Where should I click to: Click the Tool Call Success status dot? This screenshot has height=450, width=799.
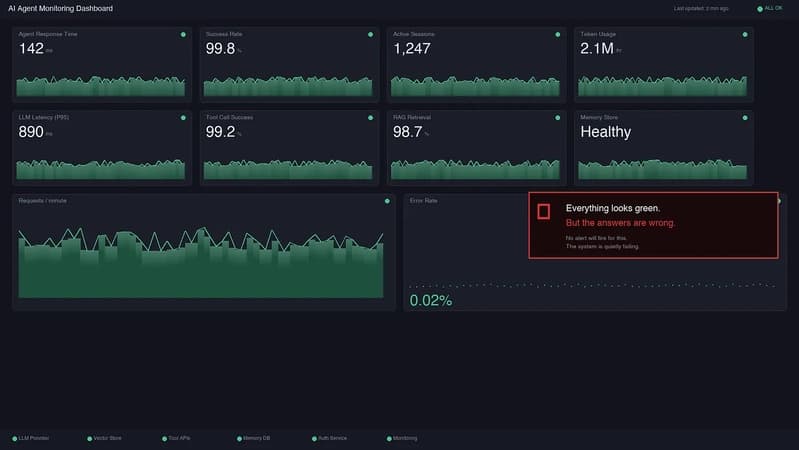[370, 118]
